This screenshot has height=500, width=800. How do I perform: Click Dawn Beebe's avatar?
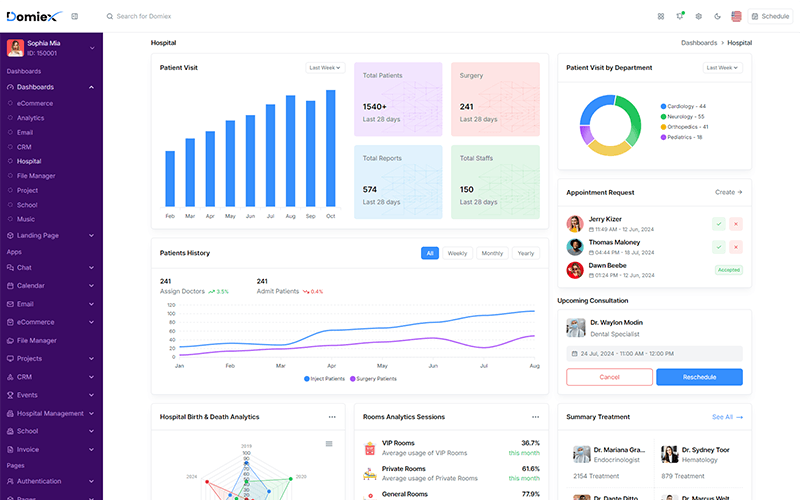(575, 270)
